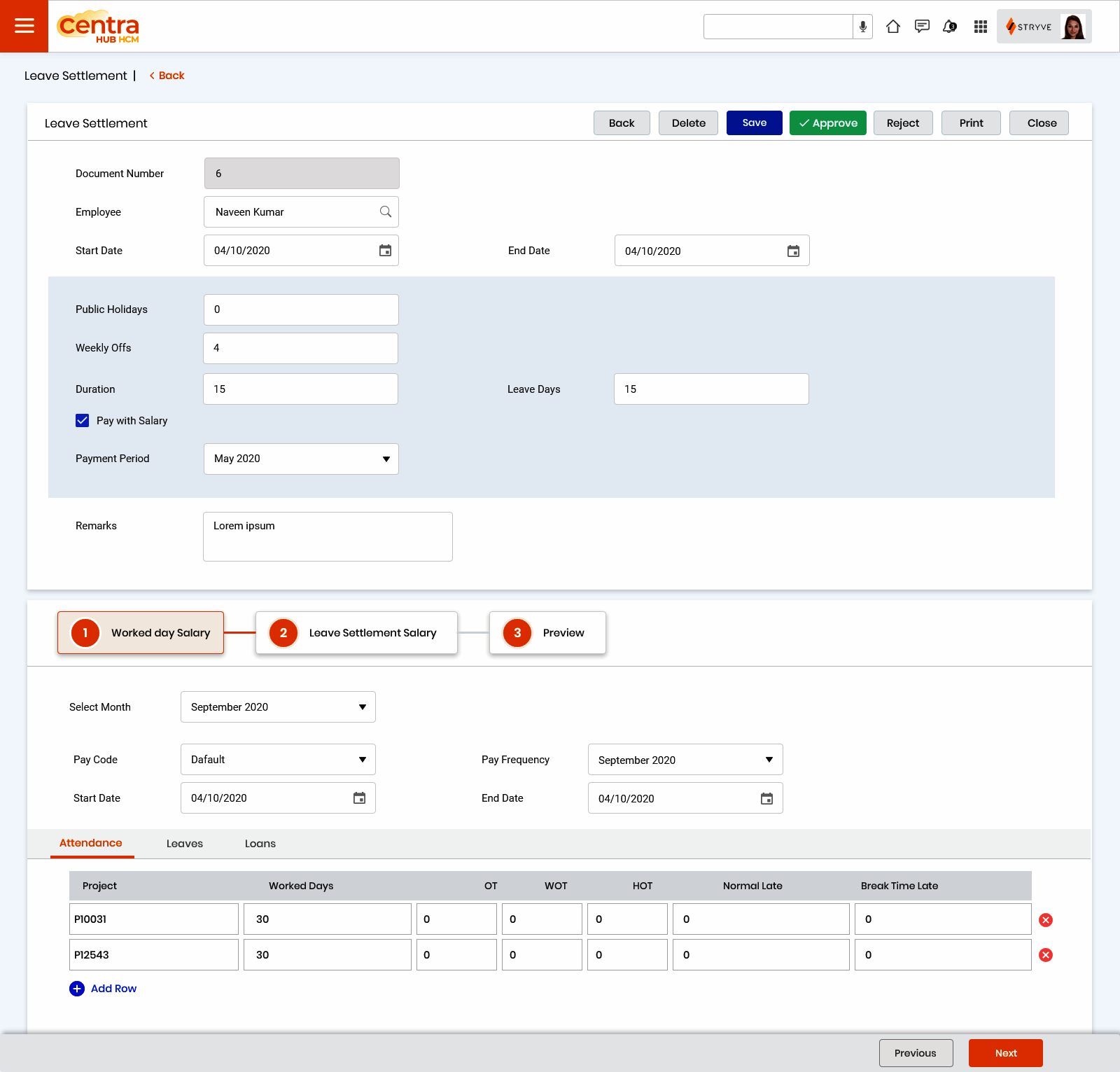Screen dimensions: 1120x1072
Task: Go to the home icon
Action: [892, 27]
